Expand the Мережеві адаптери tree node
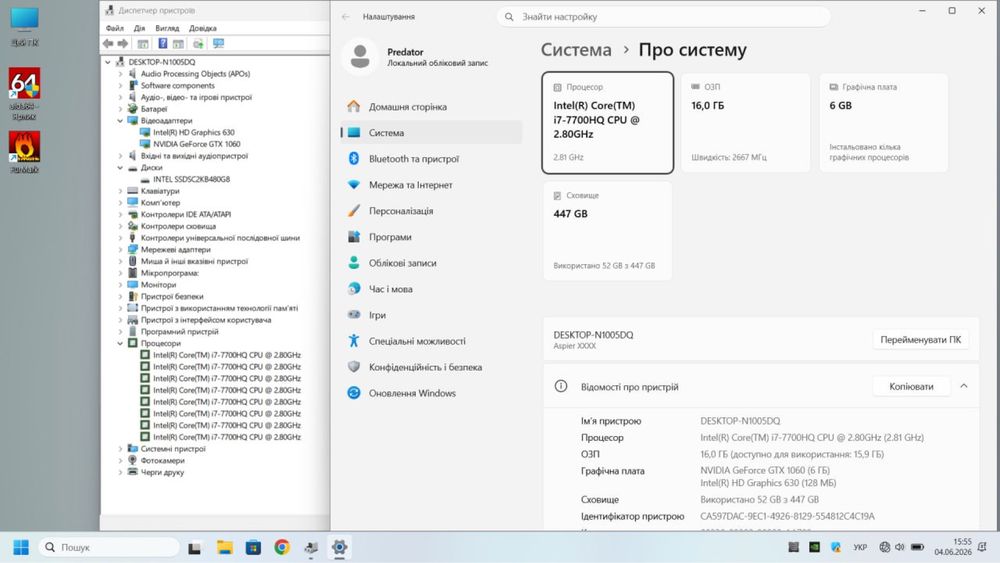This screenshot has width=1000, height=563. pos(120,249)
